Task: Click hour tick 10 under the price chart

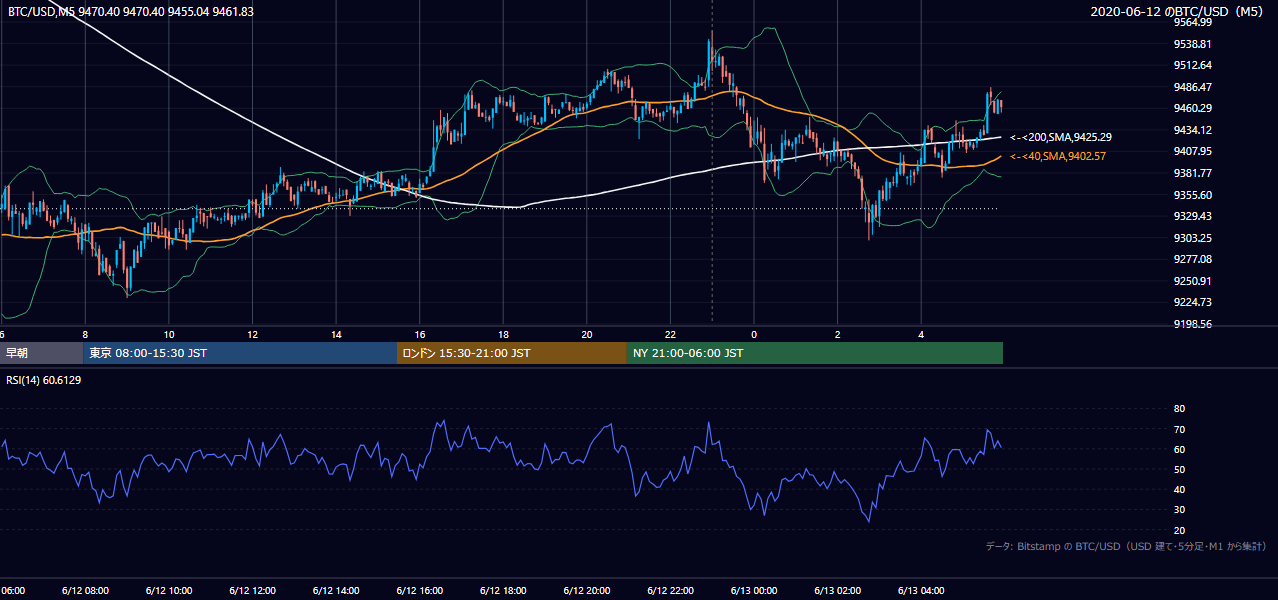Action: 169,334
